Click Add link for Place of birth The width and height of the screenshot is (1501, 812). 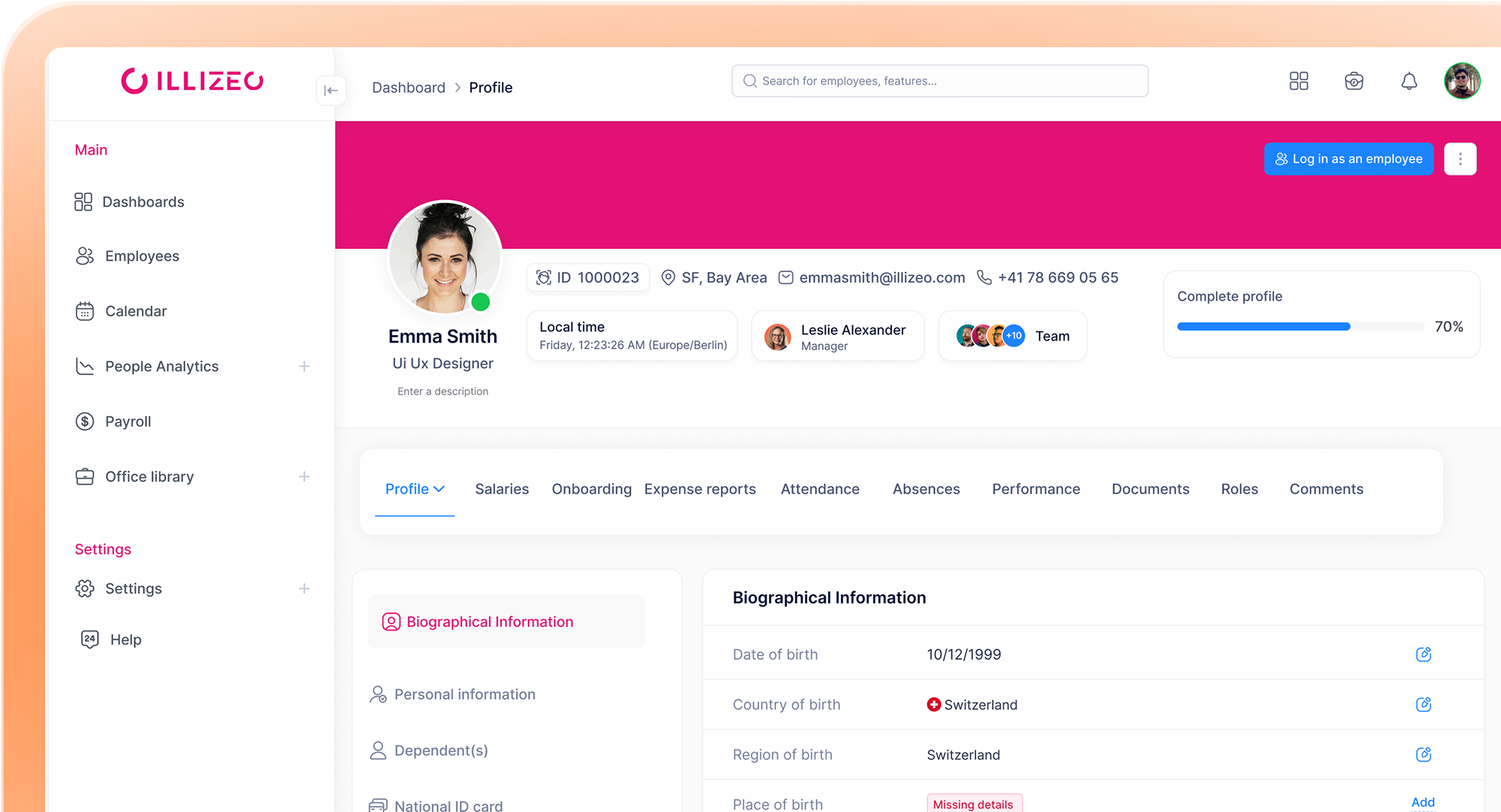point(1422,802)
